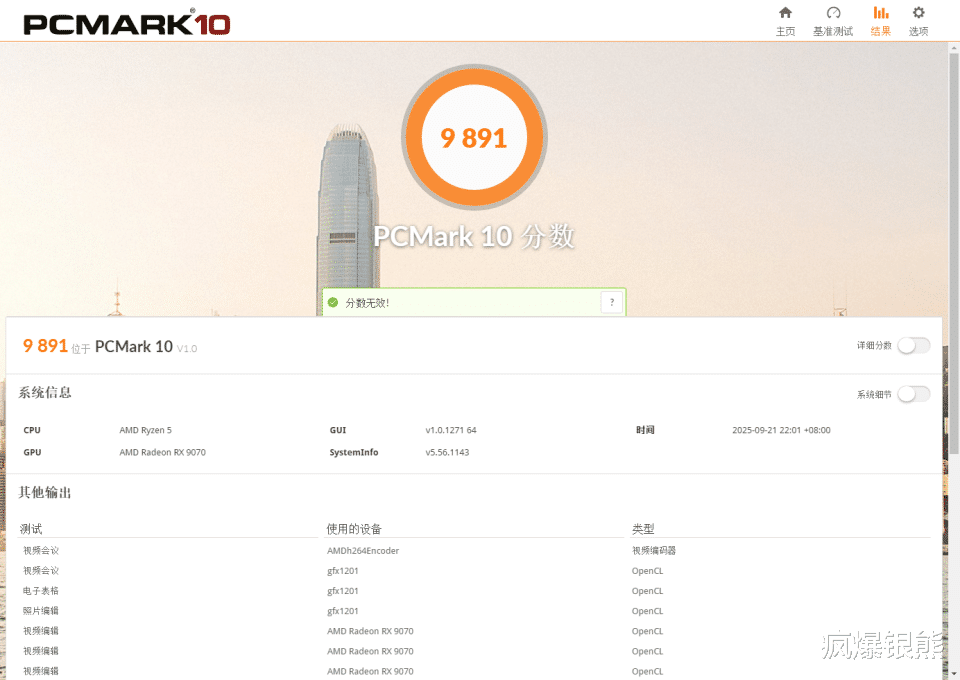Click the question mark help button
The height and width of the screenshot is (680, 960).
tap(612, 302)
